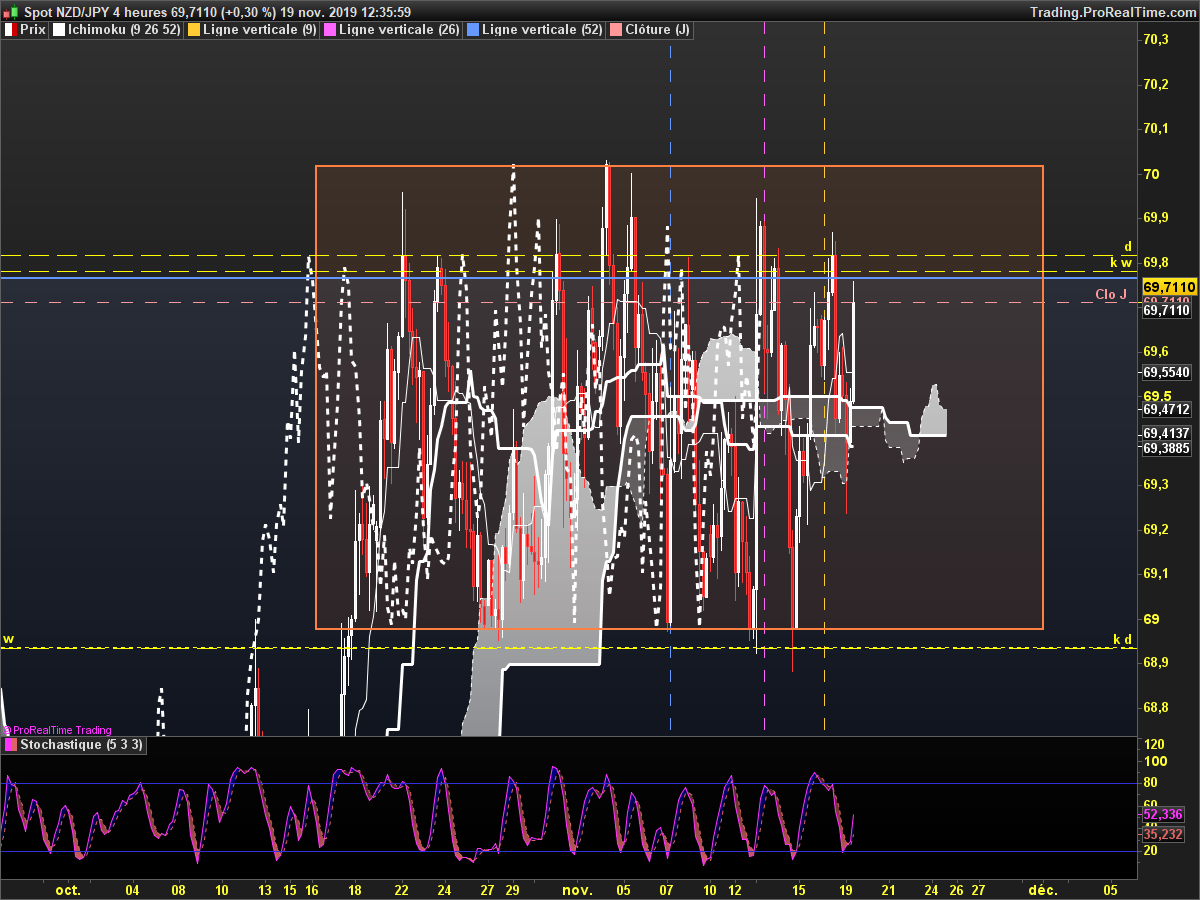Click the magenta swatch of Ligne verticale (26)
1200x900 pixels.
[x=331, y=30]
